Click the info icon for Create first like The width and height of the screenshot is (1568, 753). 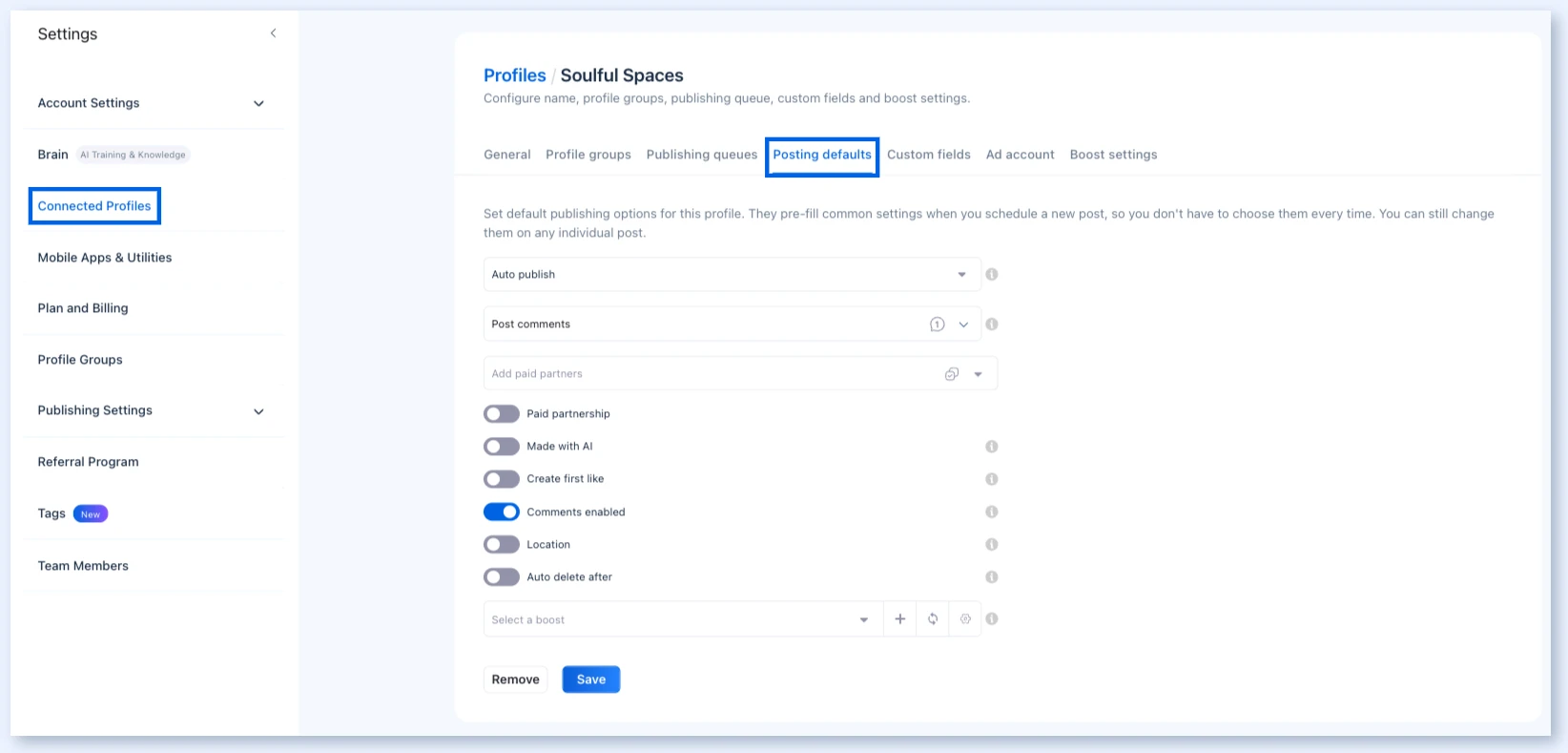[992, 479]
